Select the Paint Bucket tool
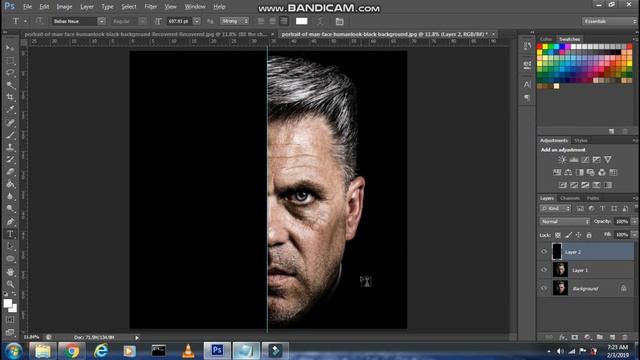Image resolution: width=640 pixels, height=360 pixels. pos(10,184)
